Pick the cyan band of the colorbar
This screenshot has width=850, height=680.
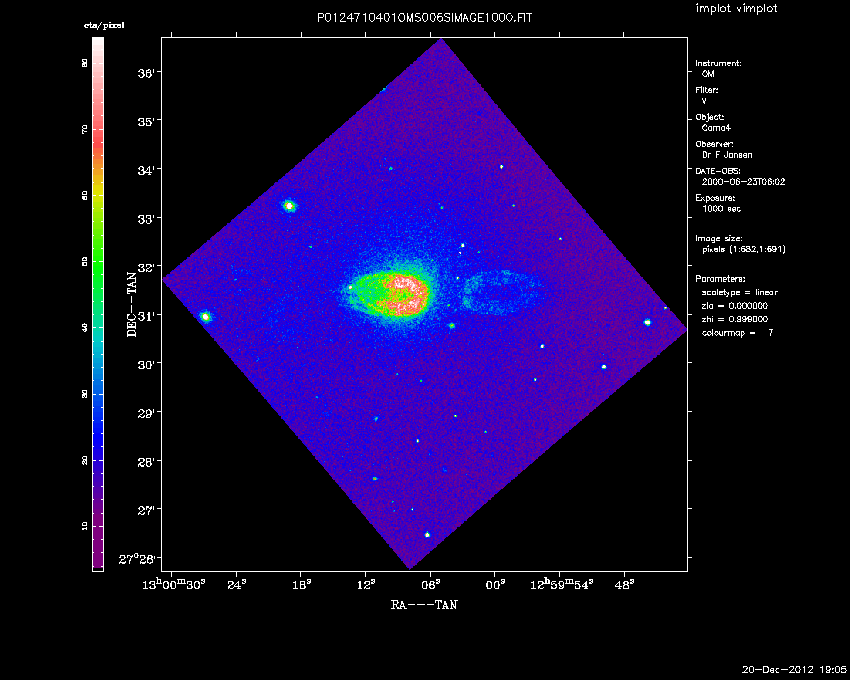point(98,336)
